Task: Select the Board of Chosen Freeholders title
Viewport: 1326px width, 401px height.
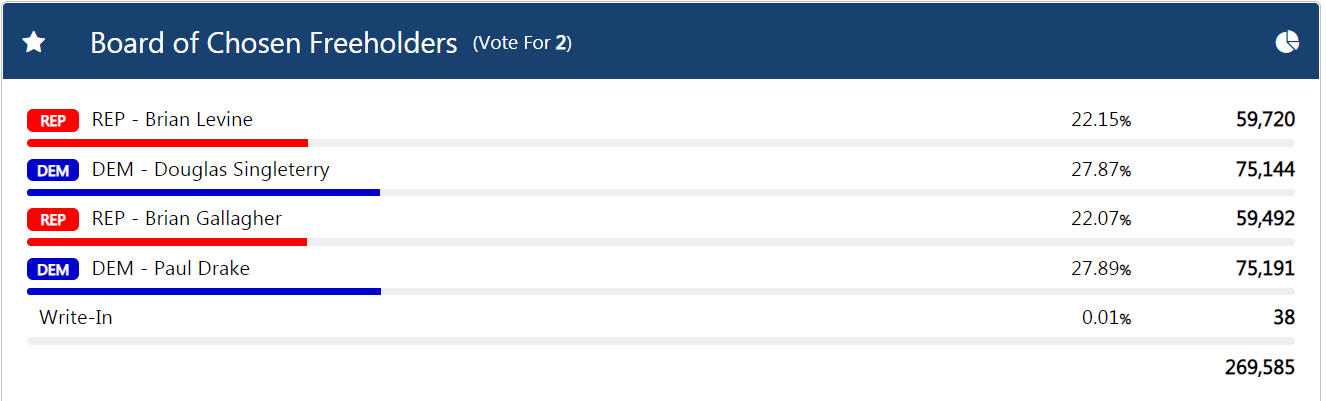Action: (x=273, y=43)
